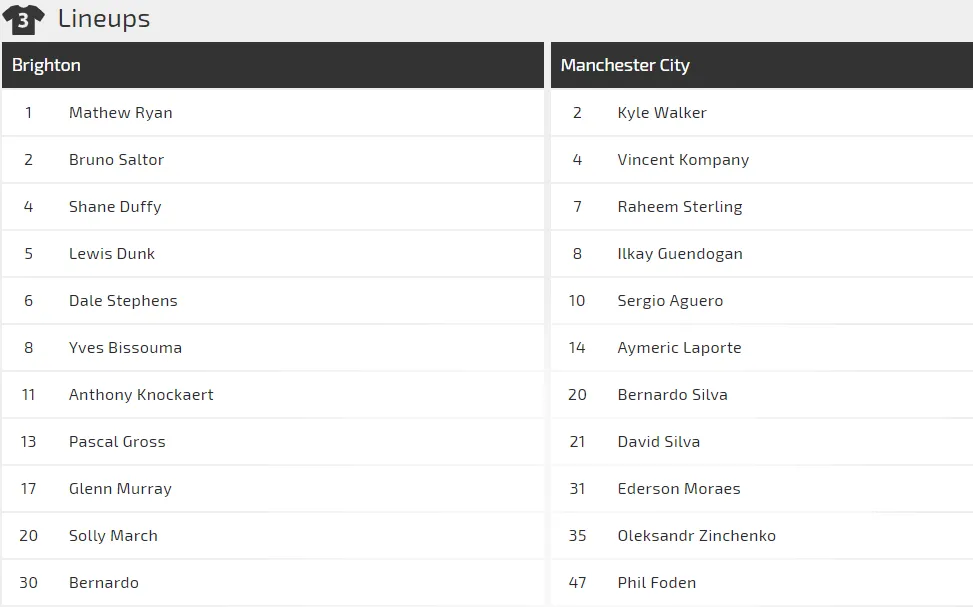Open Mathew Ryan's player link
The image size is (973, 607).
(x=120, y=113)
